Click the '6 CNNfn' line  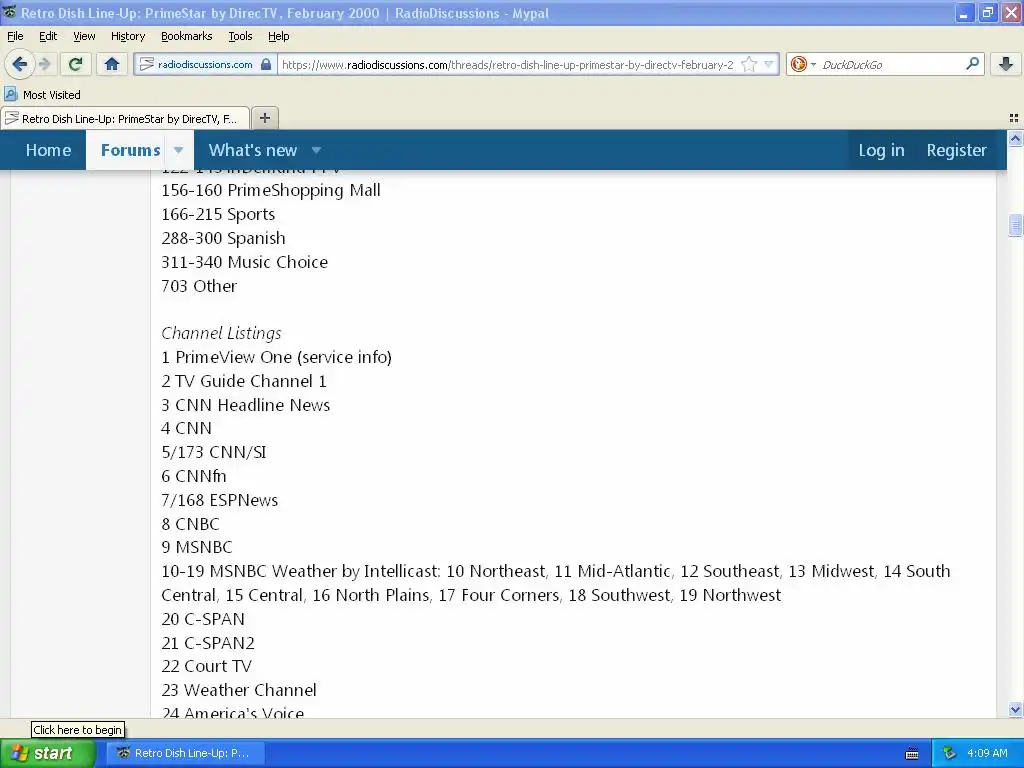pyautogui.click(x=194, y=476)
